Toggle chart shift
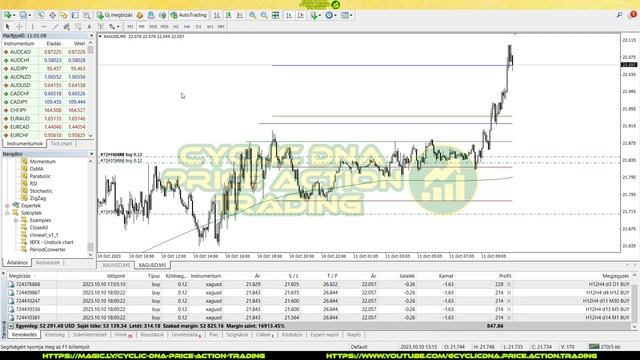640x360 pixels. 300,15
